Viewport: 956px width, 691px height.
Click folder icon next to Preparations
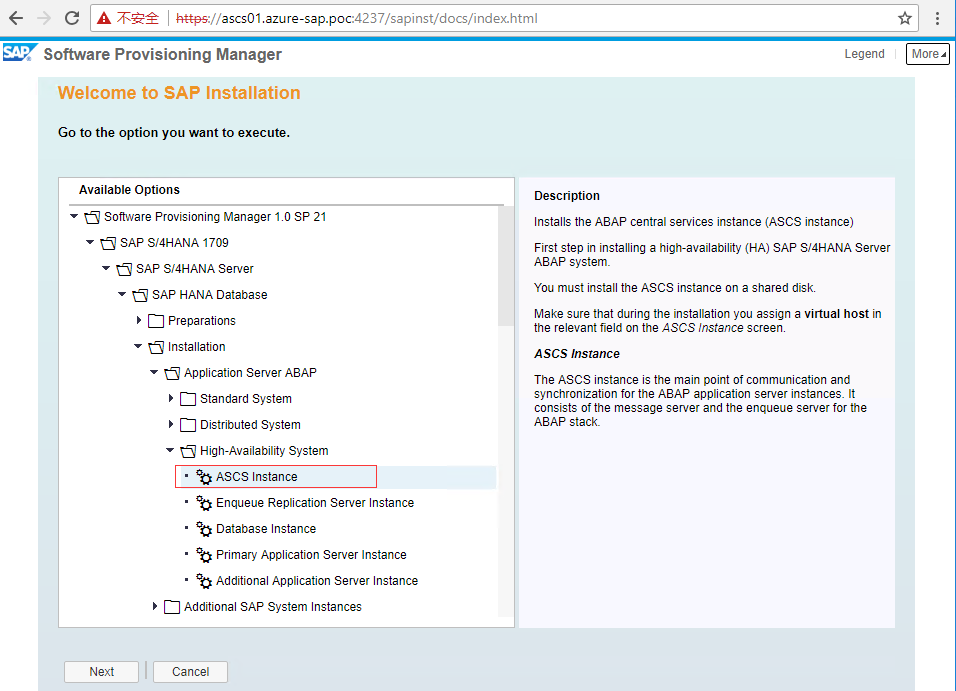(x=156, y=321)
